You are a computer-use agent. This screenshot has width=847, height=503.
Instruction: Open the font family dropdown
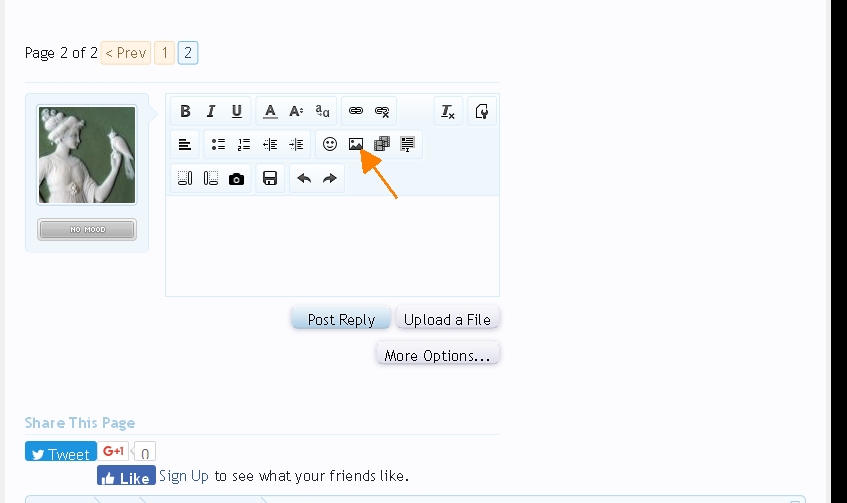pyautogui.click(x=322, y=111)
